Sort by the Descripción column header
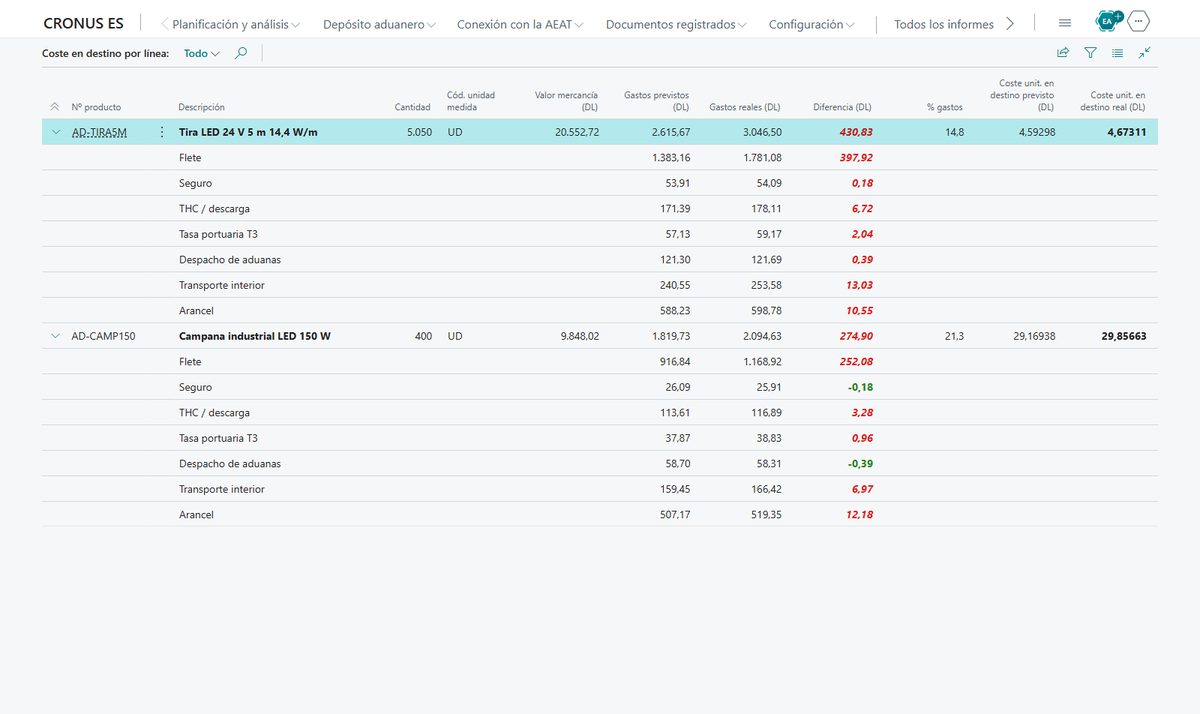 pos(201,107)
